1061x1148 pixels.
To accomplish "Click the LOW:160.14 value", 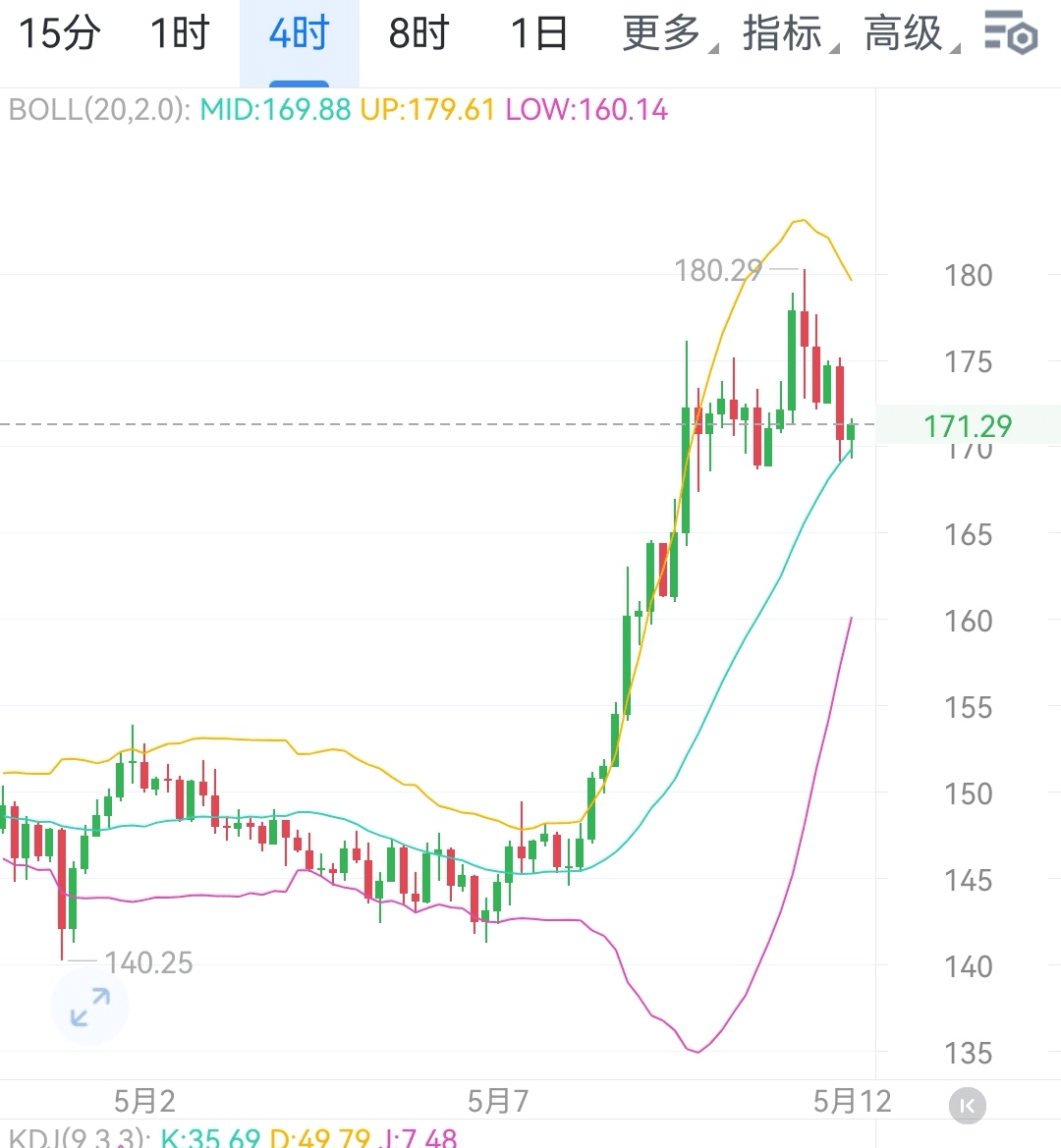I will coord(586,110).
